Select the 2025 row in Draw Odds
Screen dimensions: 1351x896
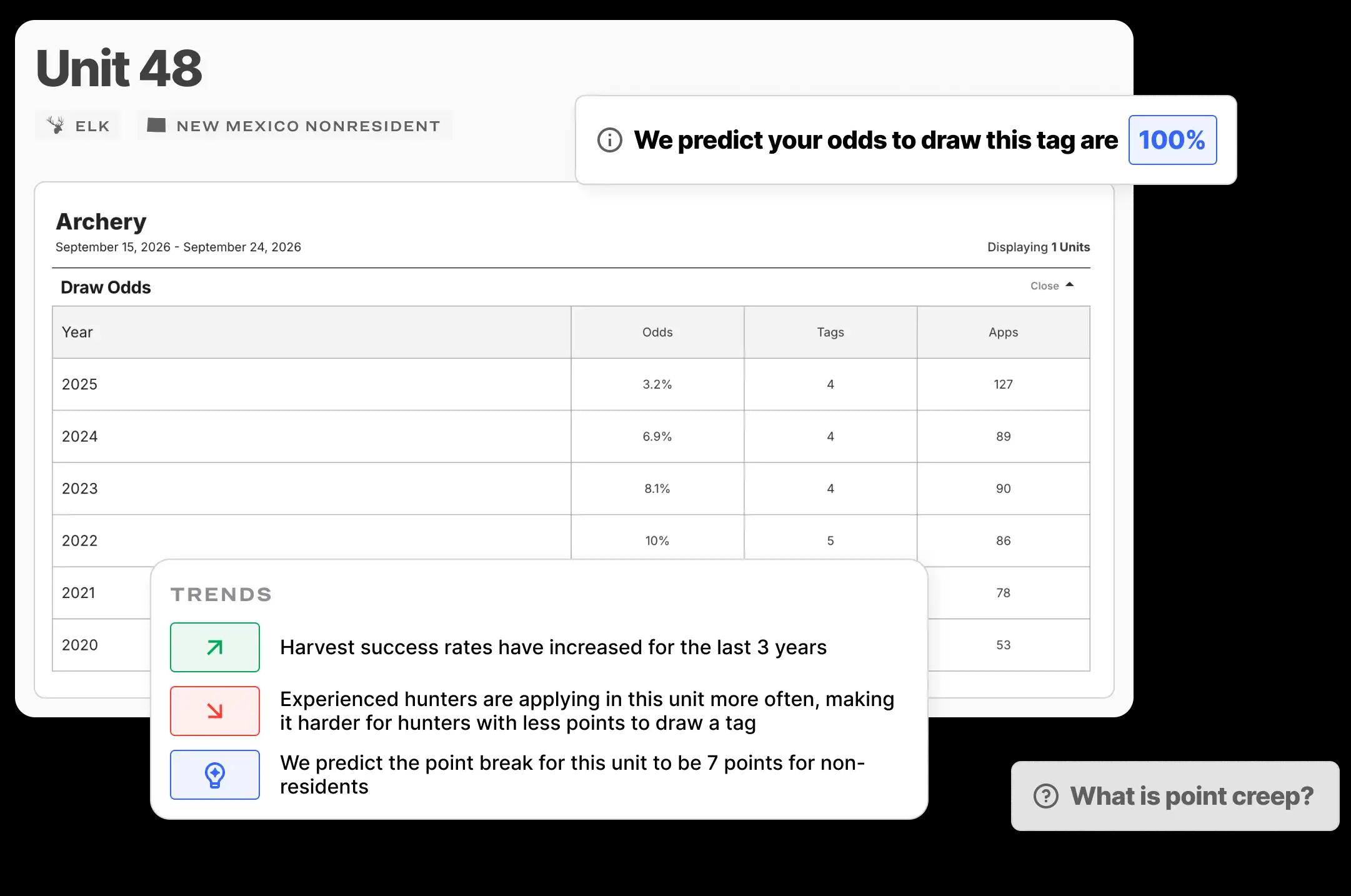tap(311, 384)
